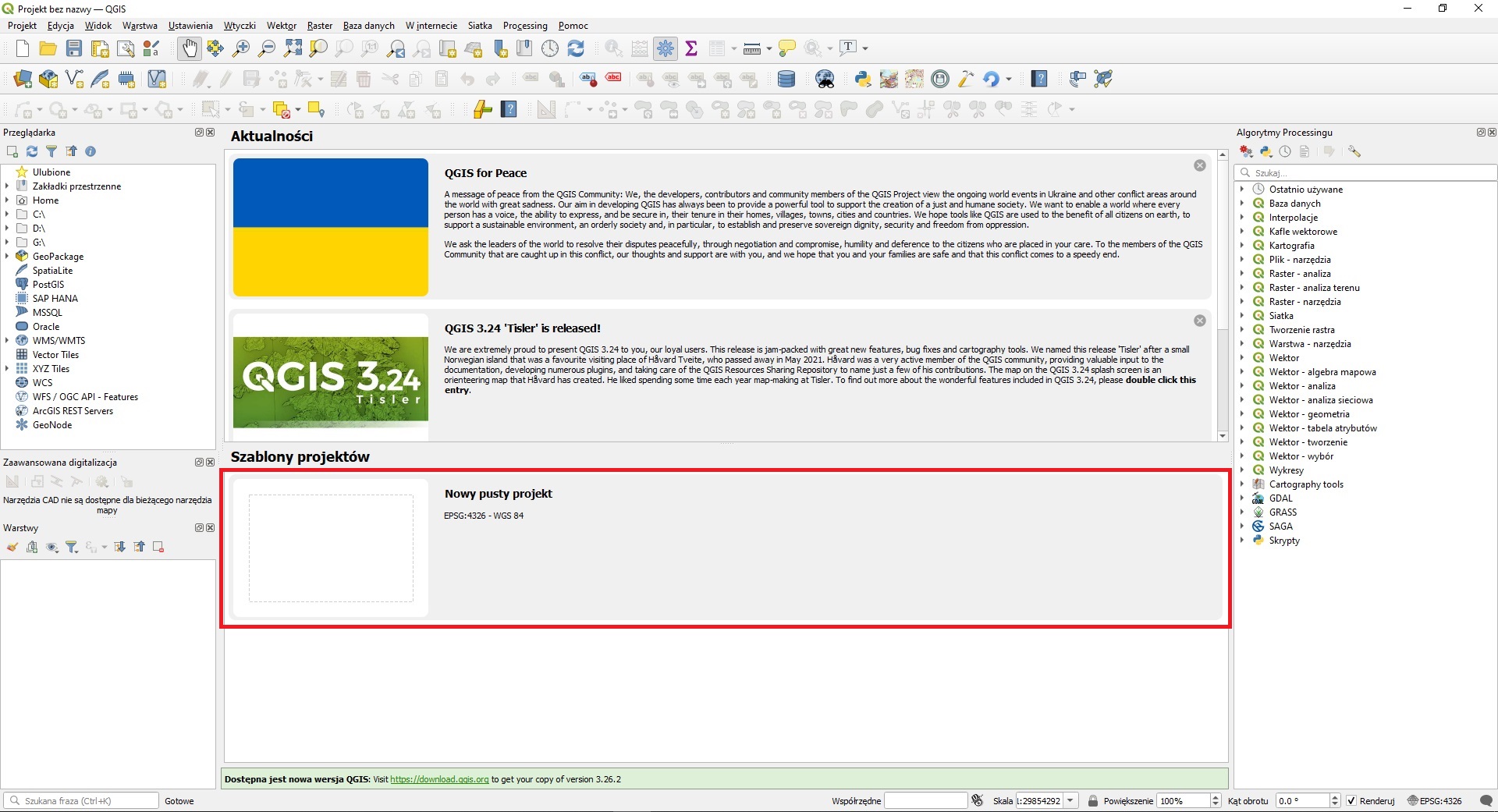The image size is (1498, 812).
Task: Click the Szukana fraza locator field
Action: [x=82, y=801]
